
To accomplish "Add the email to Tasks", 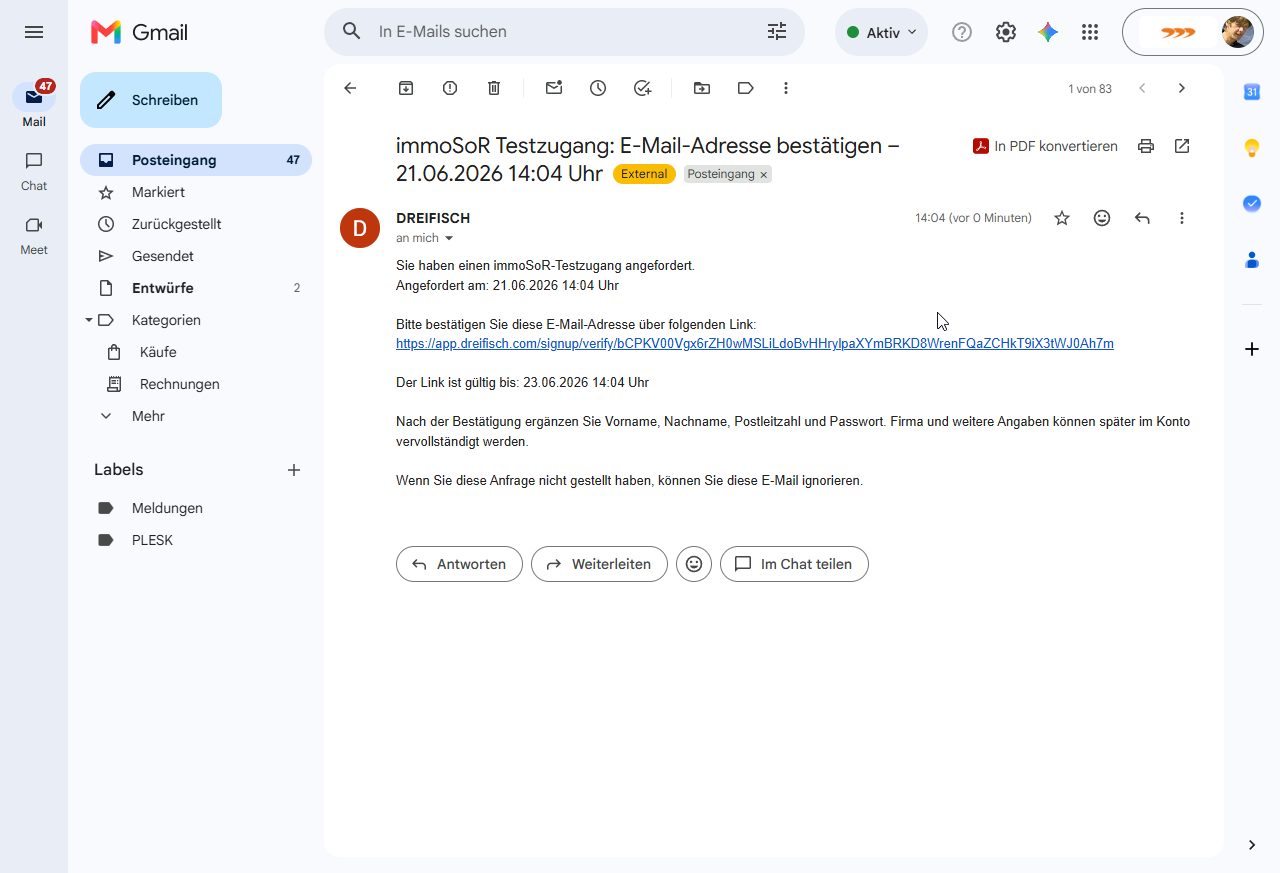I will [643, 88].
